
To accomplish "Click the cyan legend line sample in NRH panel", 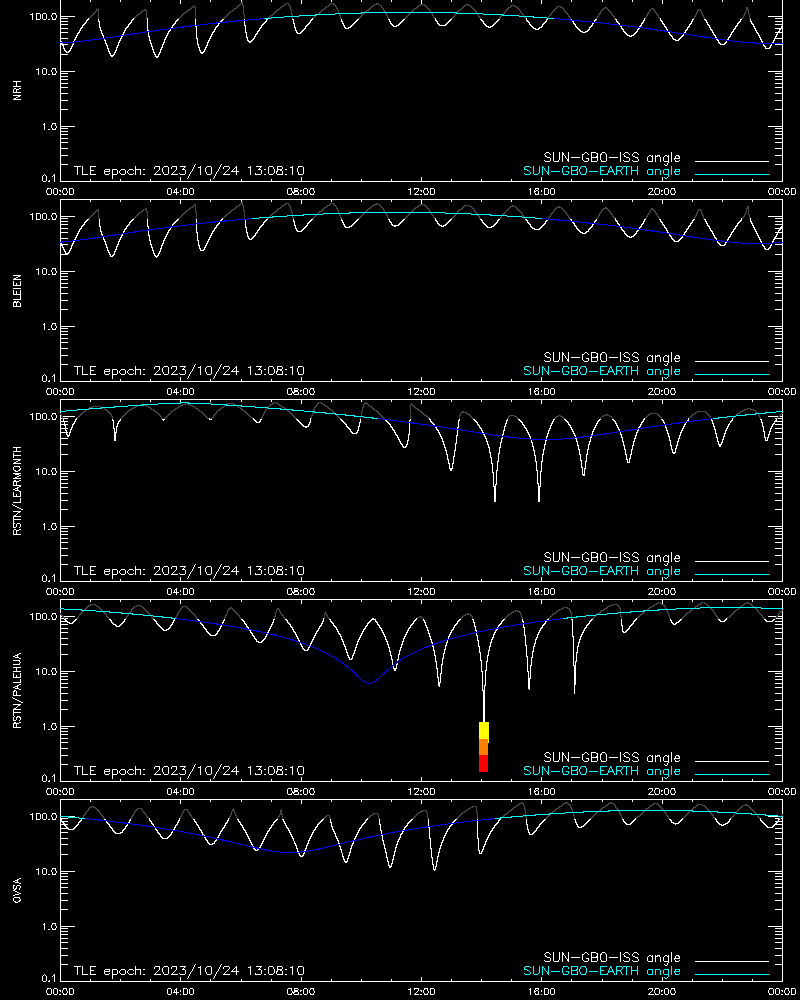I will (732, 174).
